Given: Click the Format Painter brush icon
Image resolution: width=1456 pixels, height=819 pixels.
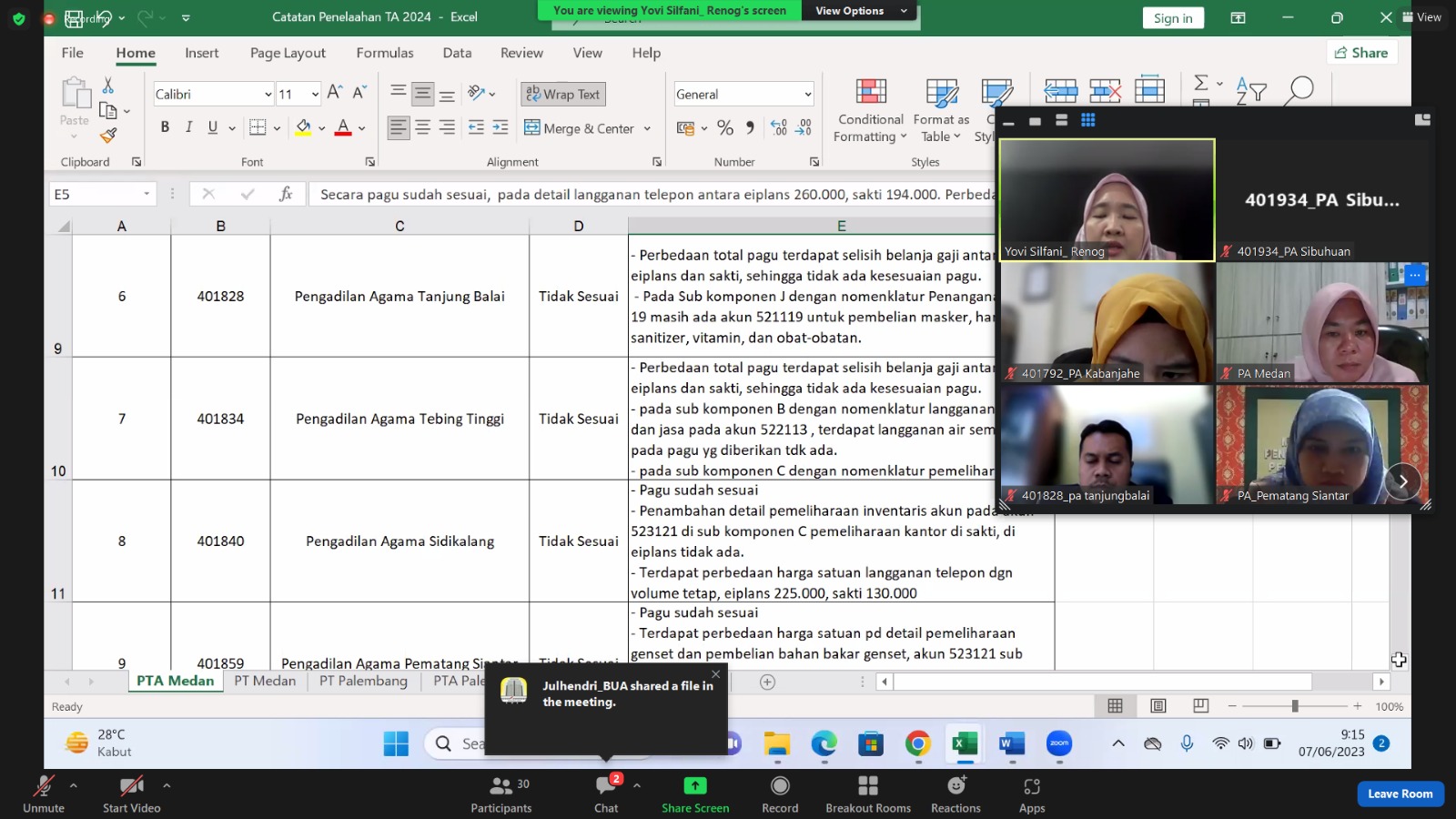Looking at the screenshot, I should [108, 136].
